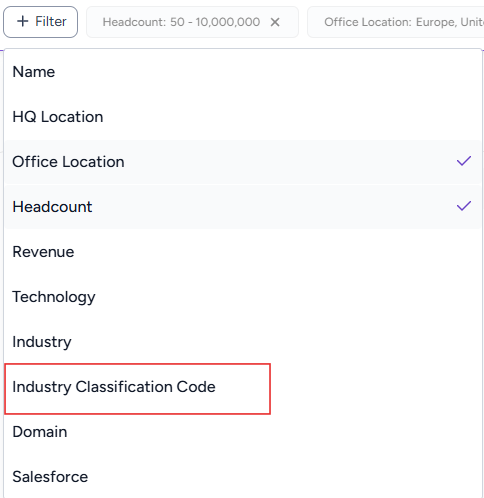Remove the Headcount filter chip via X
This screenshot has width=484, height=498.
point(275,22)
